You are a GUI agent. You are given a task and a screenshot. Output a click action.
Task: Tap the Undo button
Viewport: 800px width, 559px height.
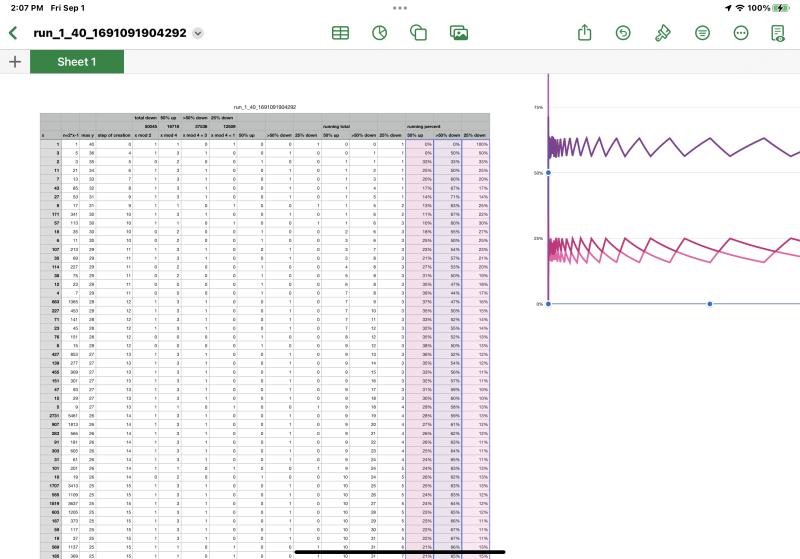coord(623,33)
